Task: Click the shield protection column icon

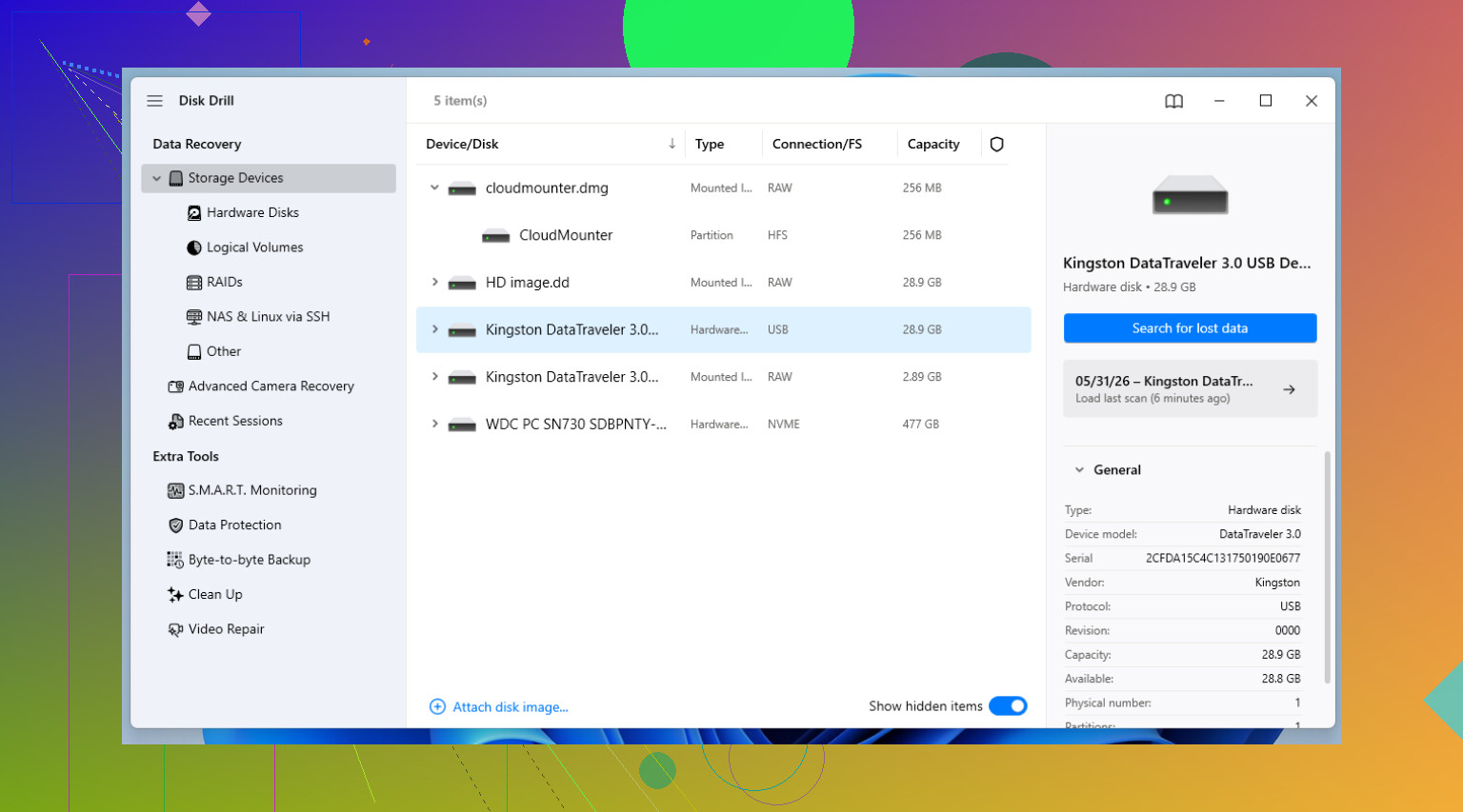Action: (x=996, y=145)
